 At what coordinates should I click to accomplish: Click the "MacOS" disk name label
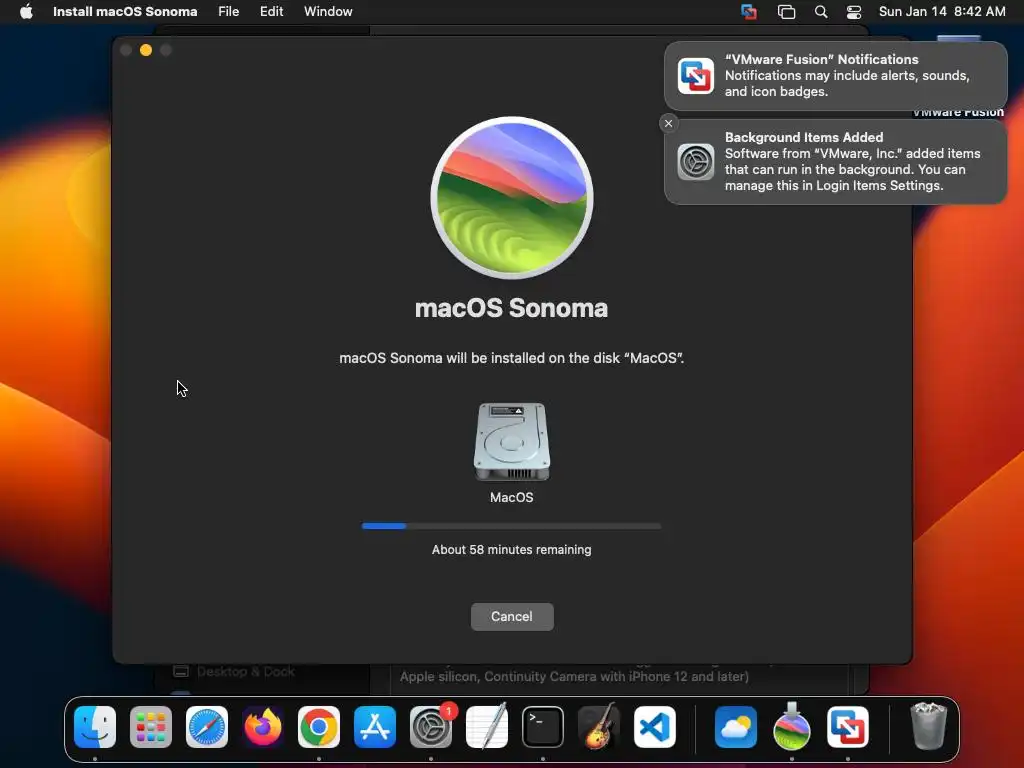[x=511, y=498]
